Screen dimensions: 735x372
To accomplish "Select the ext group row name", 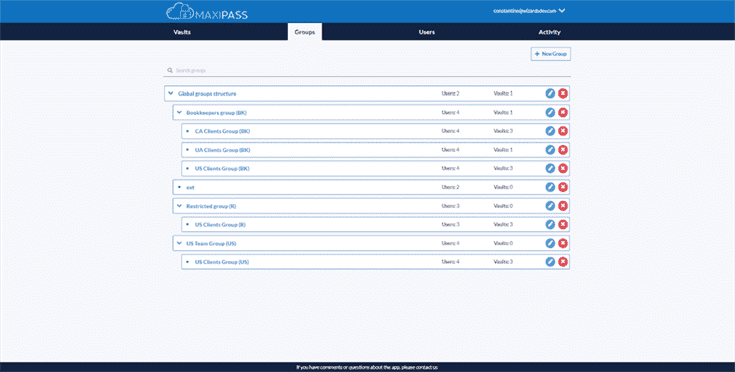I will click(x=190, y=187).
